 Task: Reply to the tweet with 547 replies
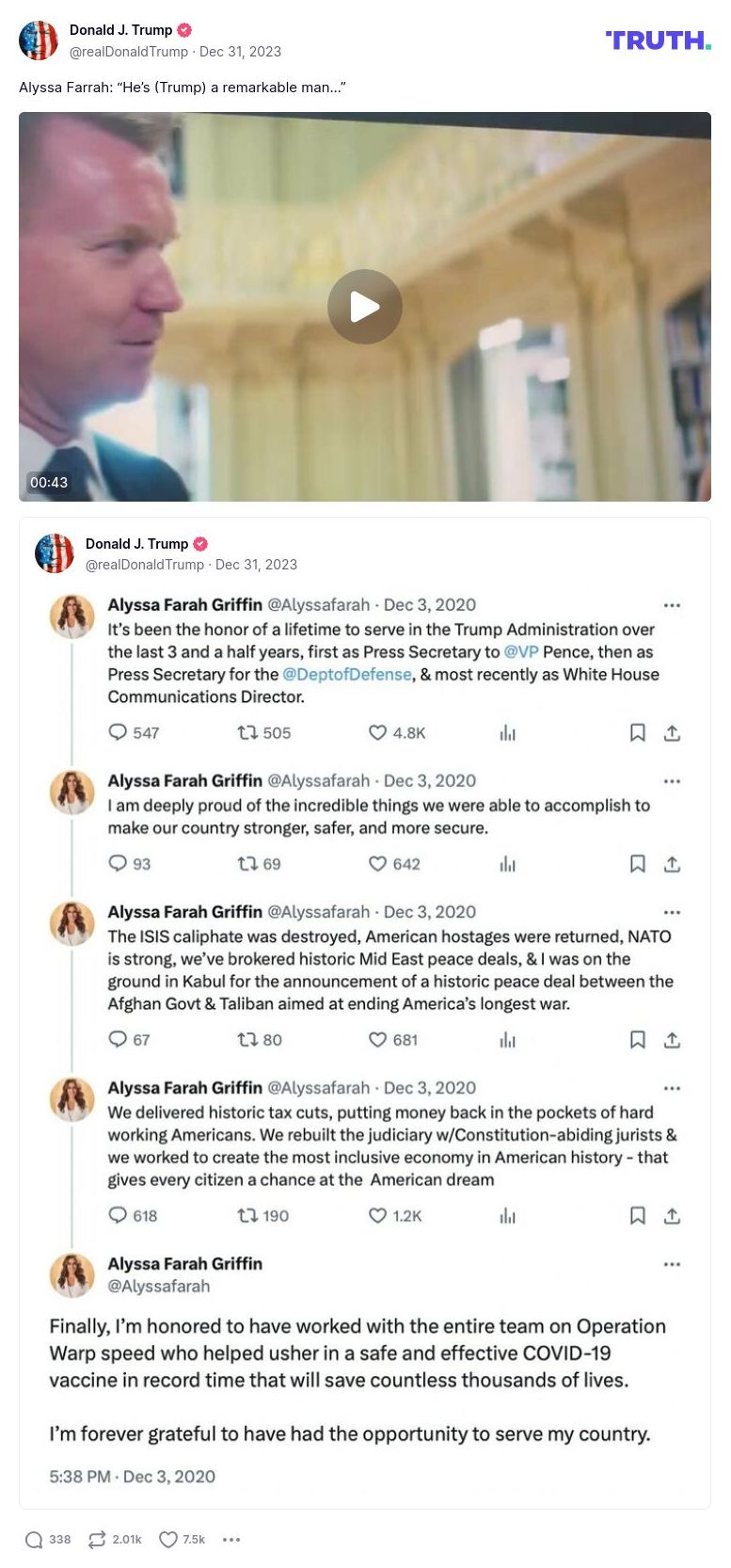click(118, 733)
